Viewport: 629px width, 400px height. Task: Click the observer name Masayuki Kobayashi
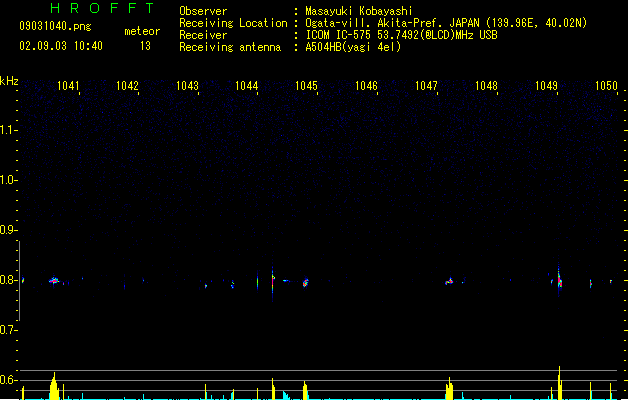click(x=359, y=11)
